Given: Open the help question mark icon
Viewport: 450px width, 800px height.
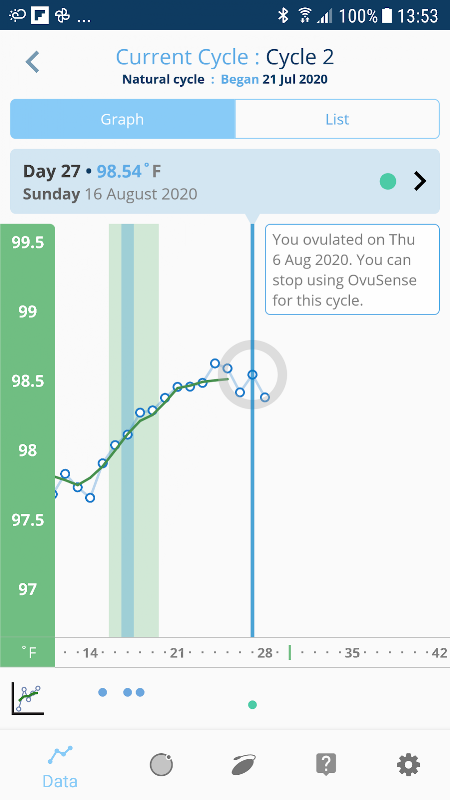Looking at the screenshot, I should click(326, 765).
